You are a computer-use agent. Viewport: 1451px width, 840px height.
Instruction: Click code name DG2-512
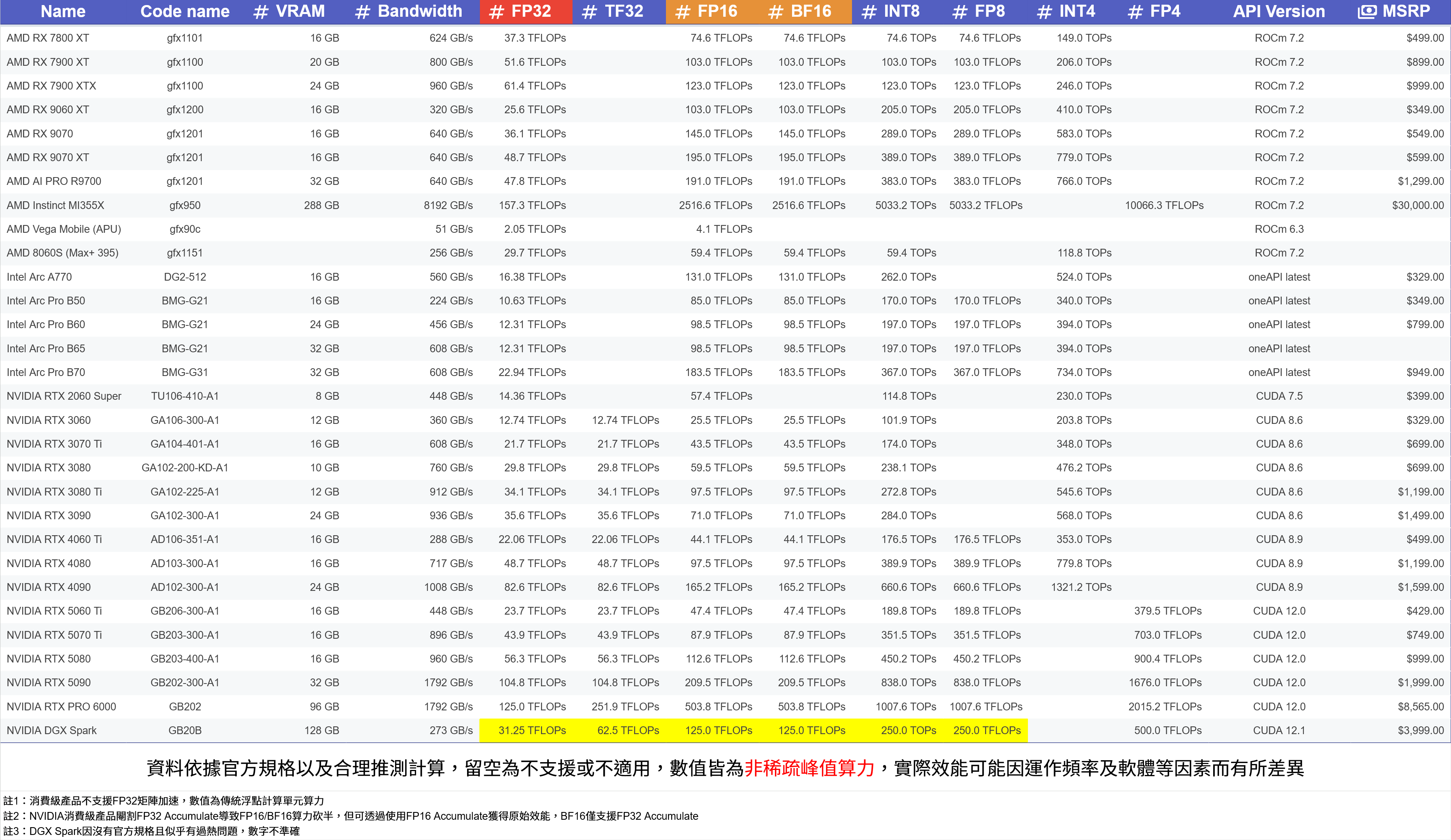(185, 277)
